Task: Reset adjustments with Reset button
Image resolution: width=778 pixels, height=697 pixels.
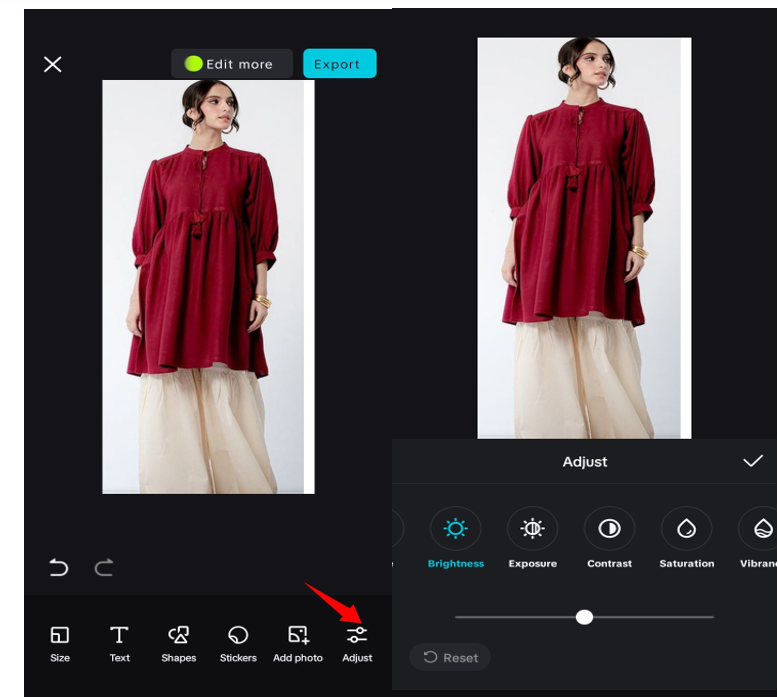Action: pos(450,657)
